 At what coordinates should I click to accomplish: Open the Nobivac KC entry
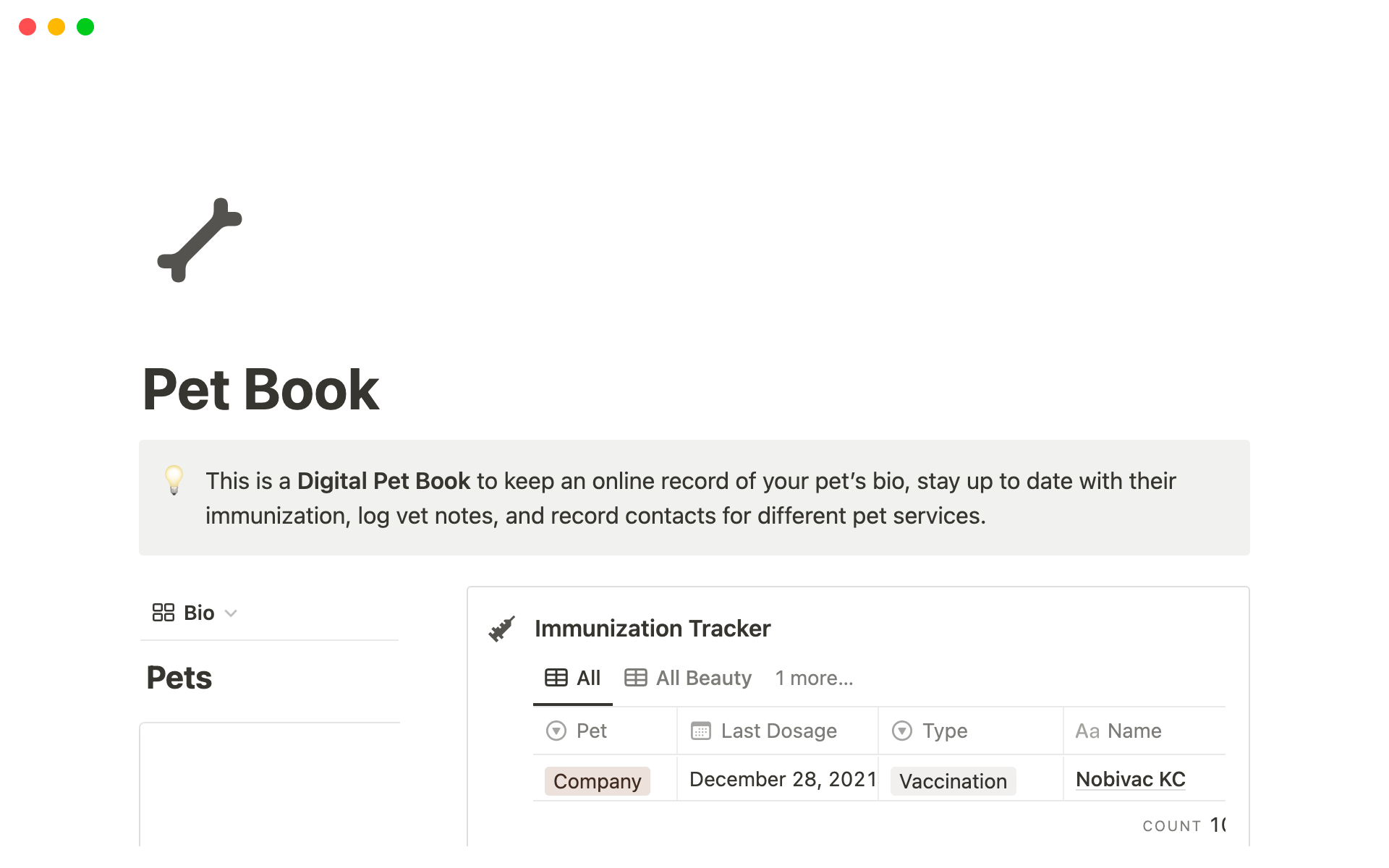(x=1130, y=779)
